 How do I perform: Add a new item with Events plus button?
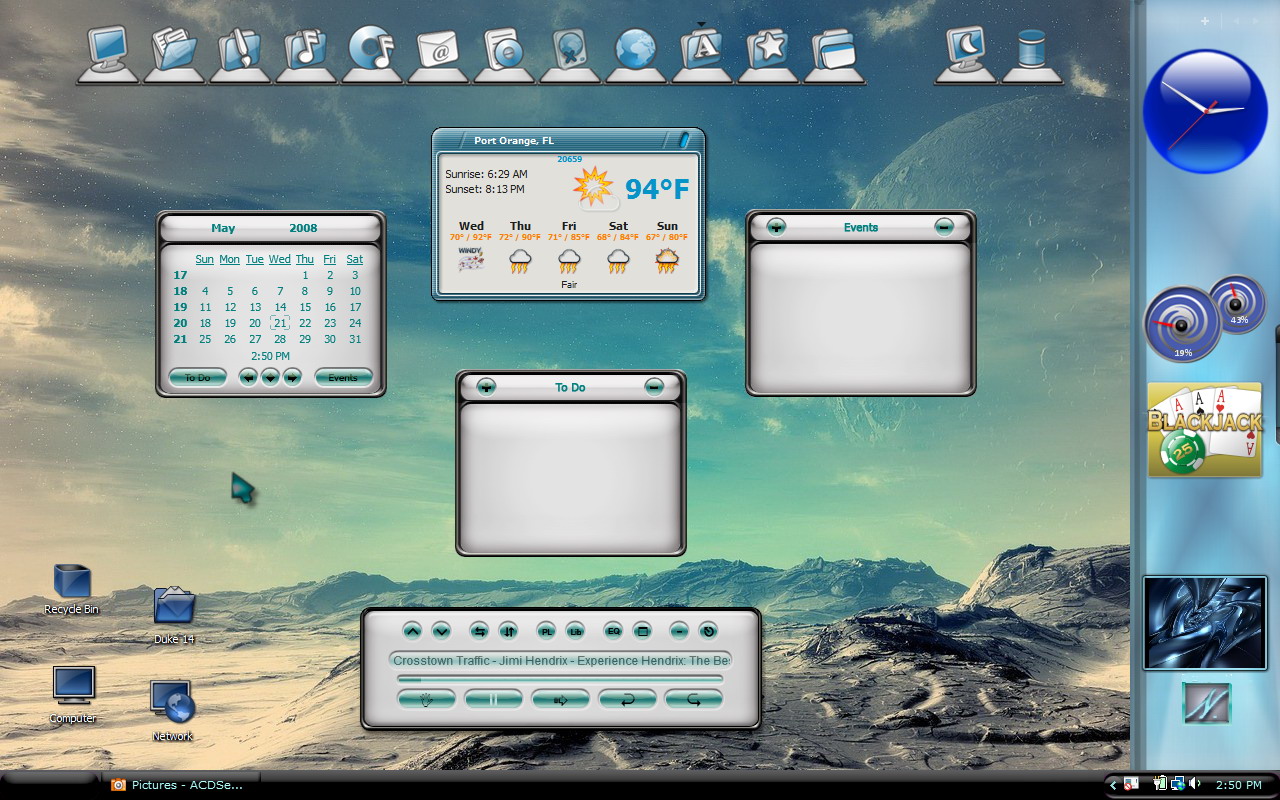pos(776,227)
